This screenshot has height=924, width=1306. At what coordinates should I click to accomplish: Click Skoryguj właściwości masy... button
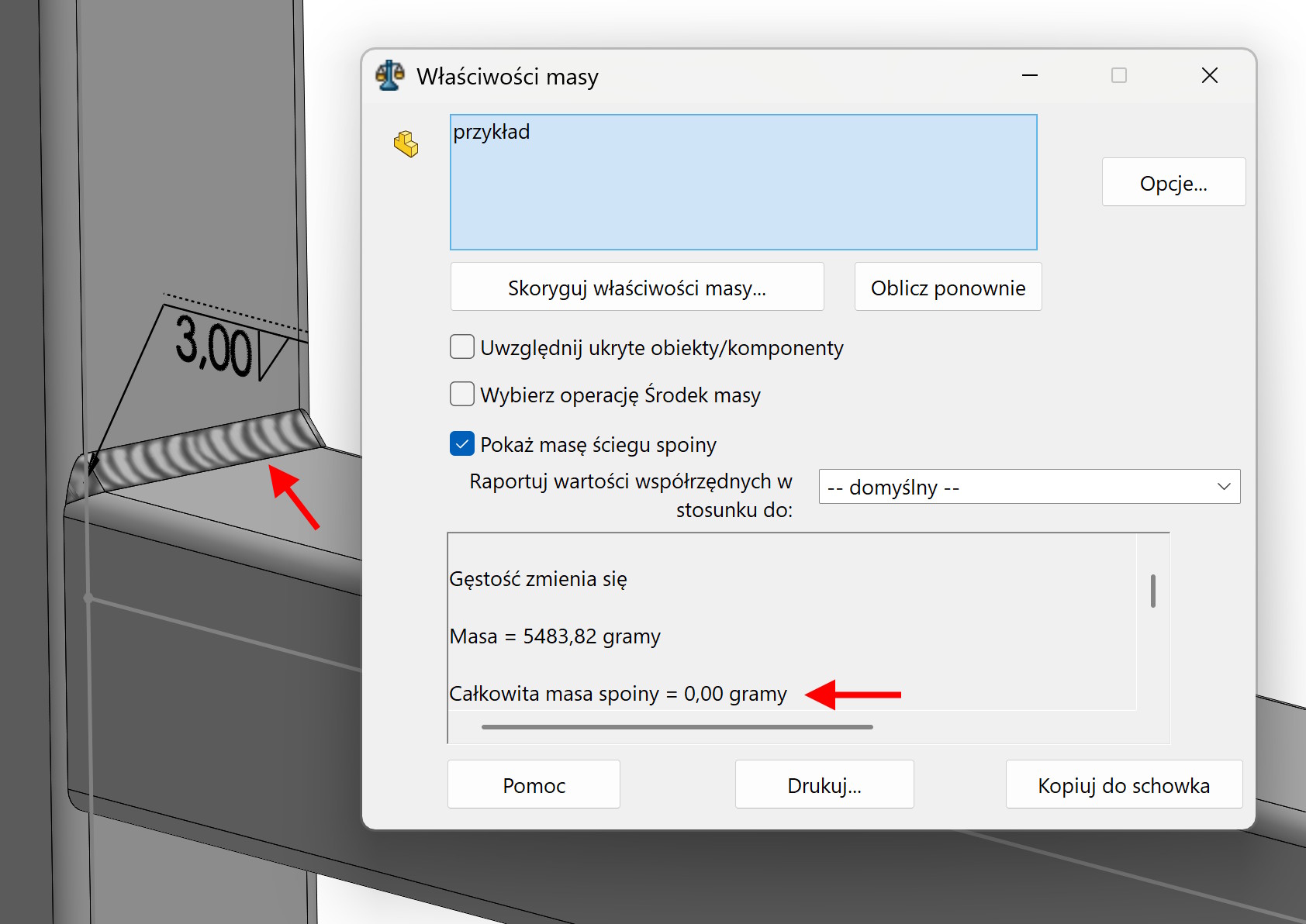click(637, 288)
